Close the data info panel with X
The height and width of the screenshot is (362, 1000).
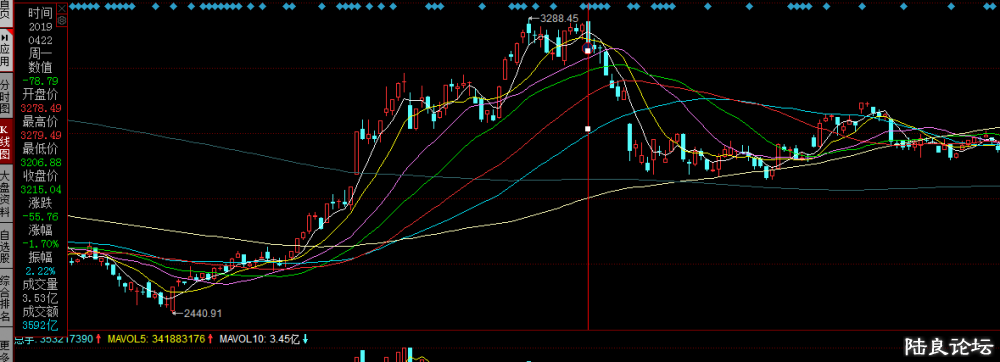pos(62,9)
